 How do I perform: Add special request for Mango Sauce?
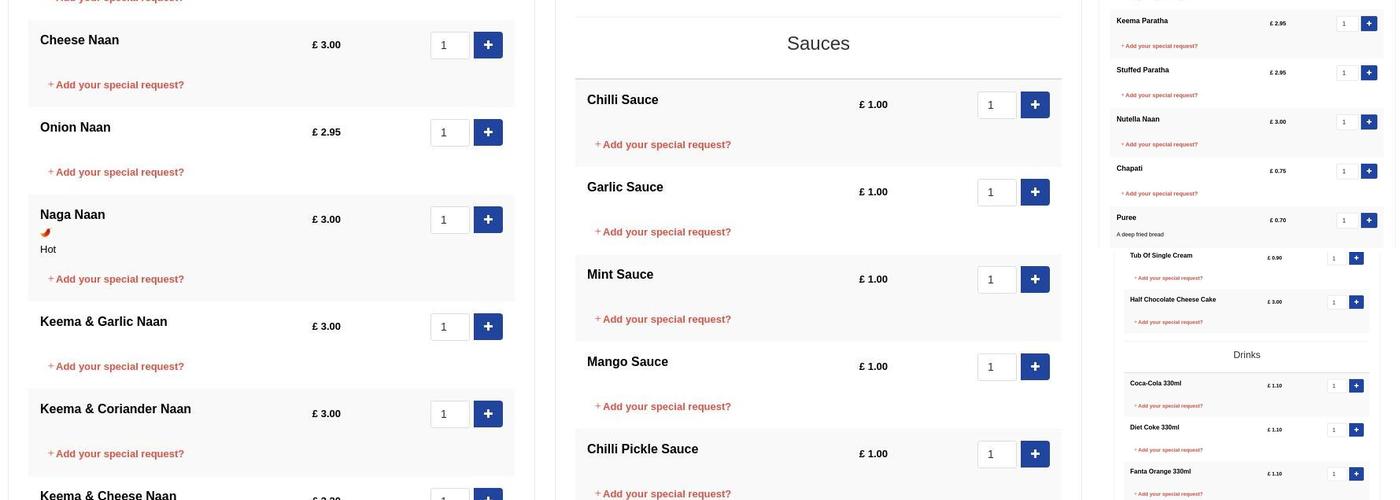666,407
